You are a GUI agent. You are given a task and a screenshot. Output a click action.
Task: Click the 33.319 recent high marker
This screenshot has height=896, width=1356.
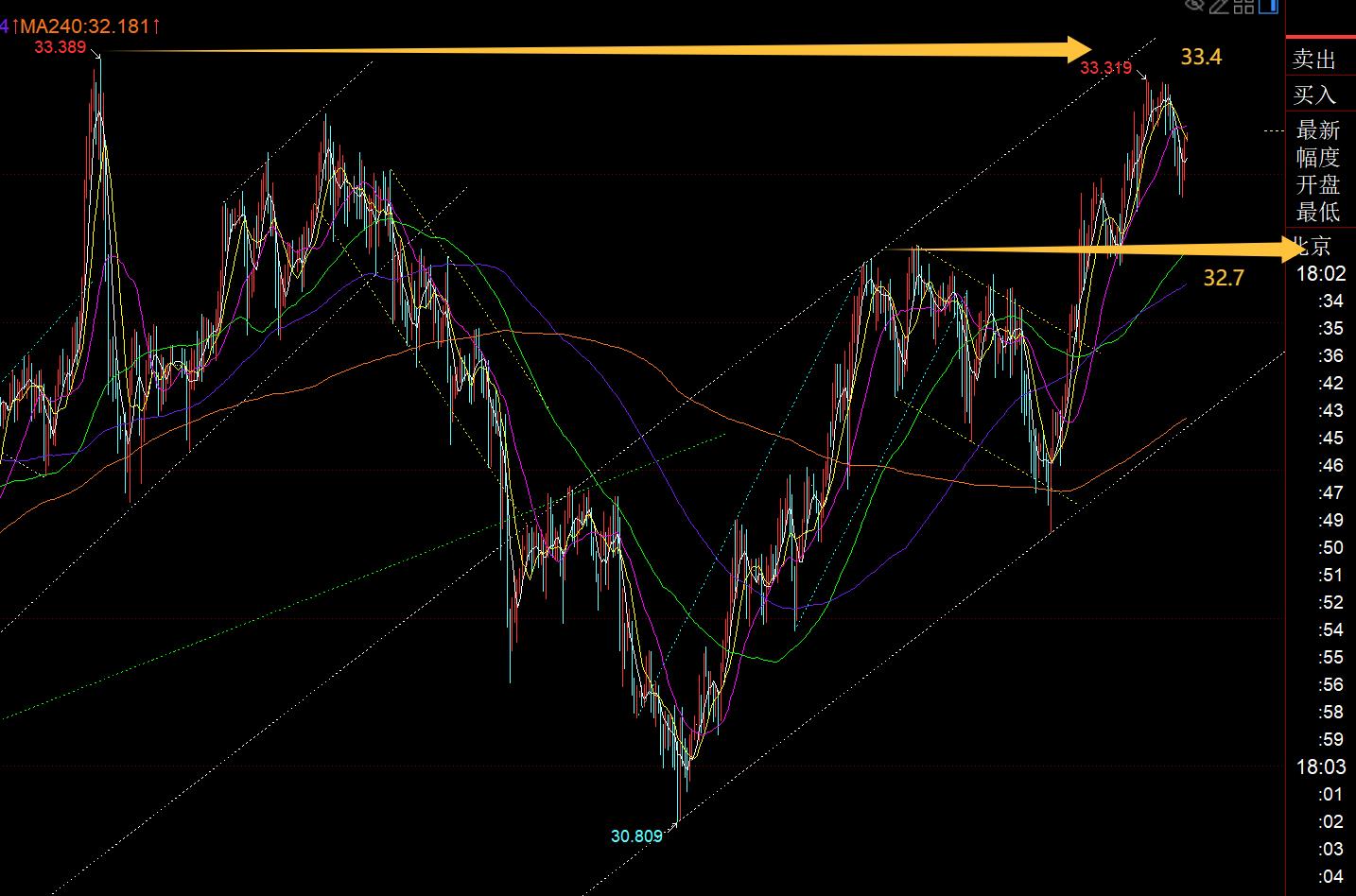click(1105, 68)
